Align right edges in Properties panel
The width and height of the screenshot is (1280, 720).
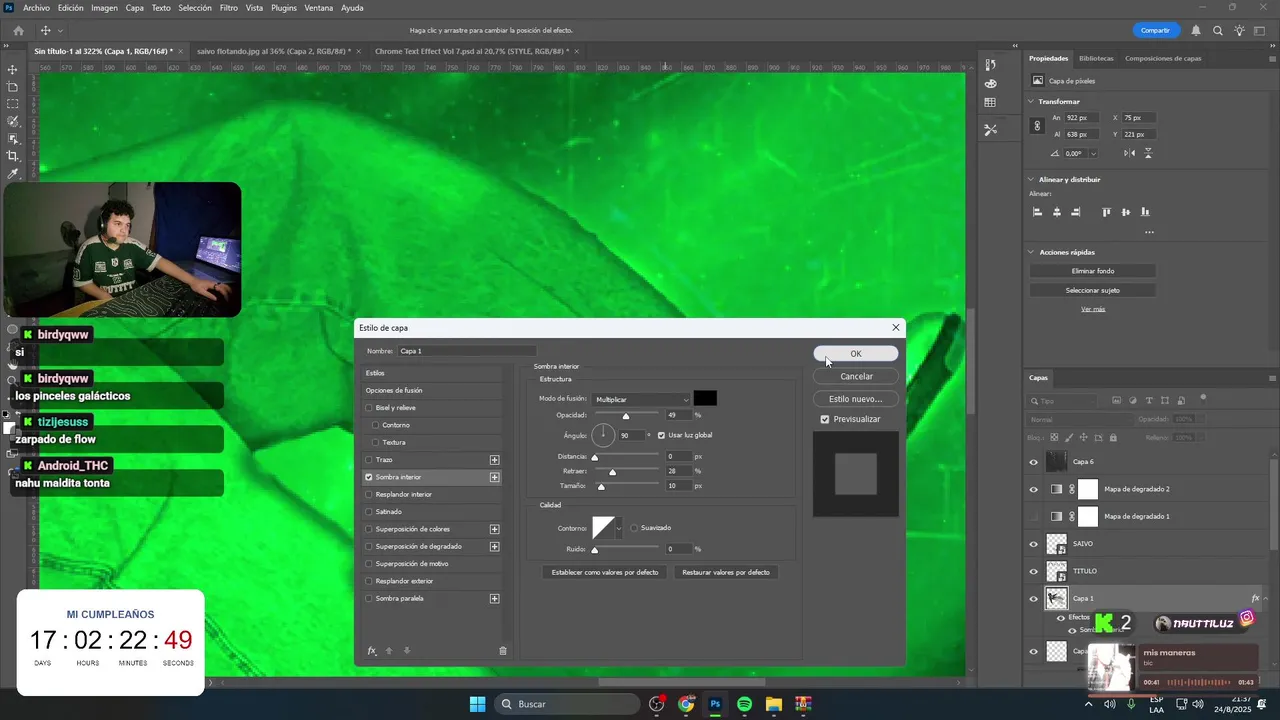[1076, 212]
